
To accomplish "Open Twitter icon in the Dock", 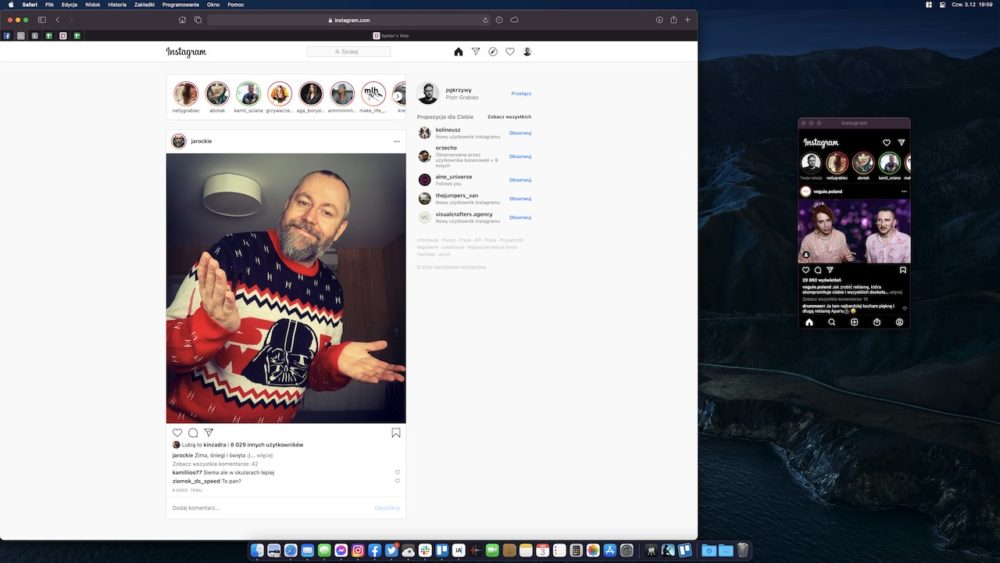I will point(392,550).
